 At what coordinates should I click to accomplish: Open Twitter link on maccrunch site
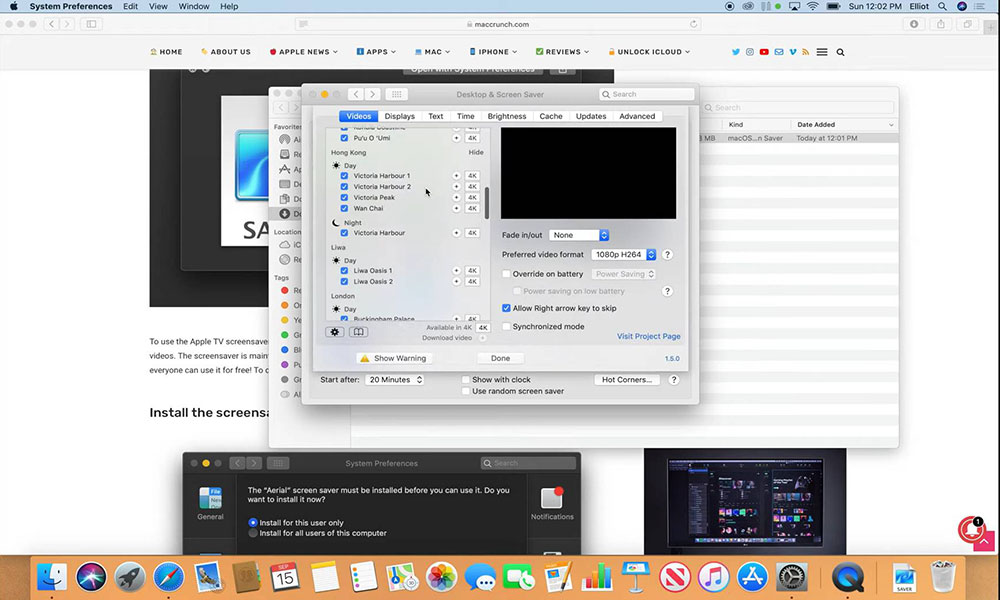coord(735,52)
